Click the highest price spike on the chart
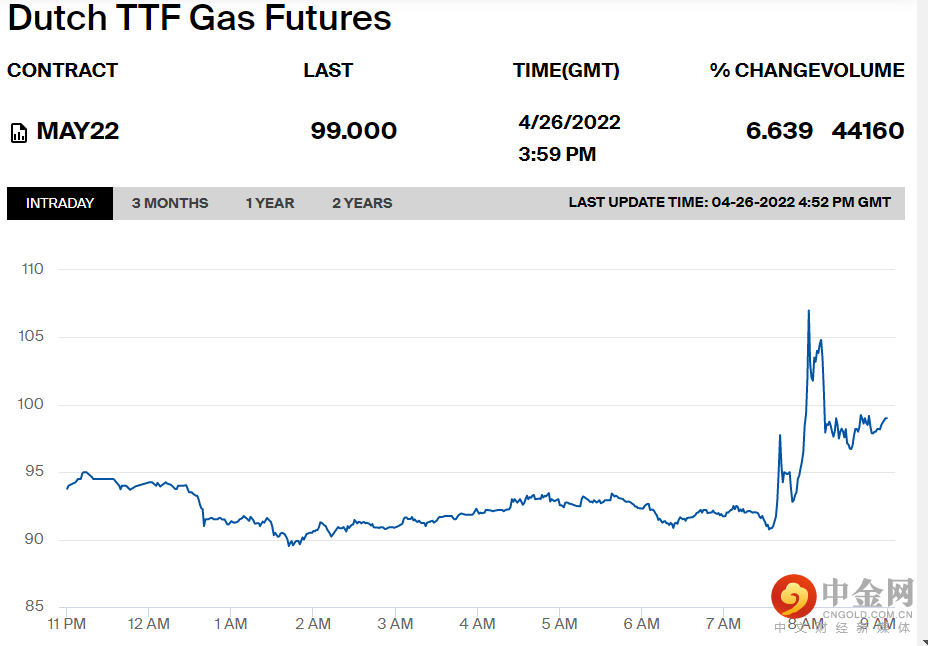 pyautogui.click(x=808, y=312)
